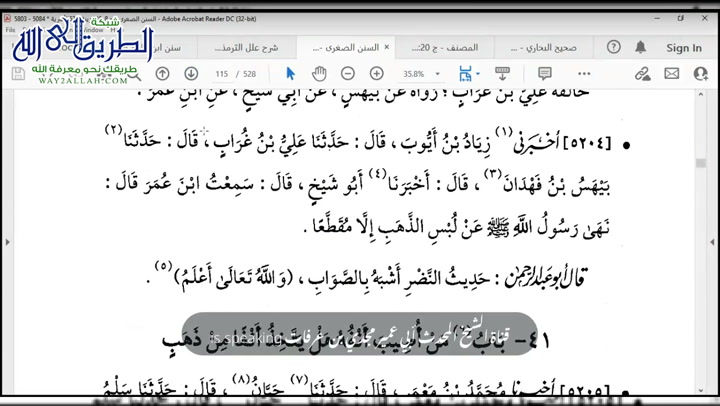Switch to the صحيح البخاري tab
This screenshot has height=406, width=720.
click(544, 48)
